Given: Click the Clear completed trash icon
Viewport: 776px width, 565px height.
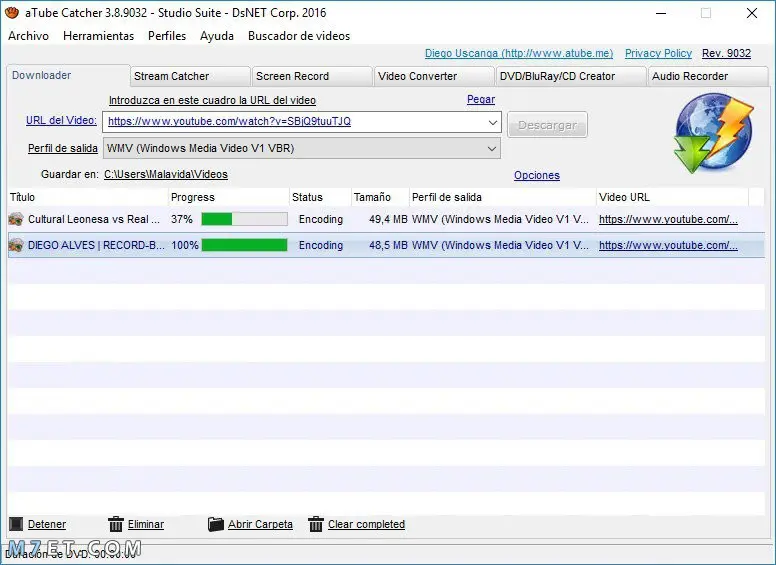Looking at the screenshot, I should [x=316, y=524].
